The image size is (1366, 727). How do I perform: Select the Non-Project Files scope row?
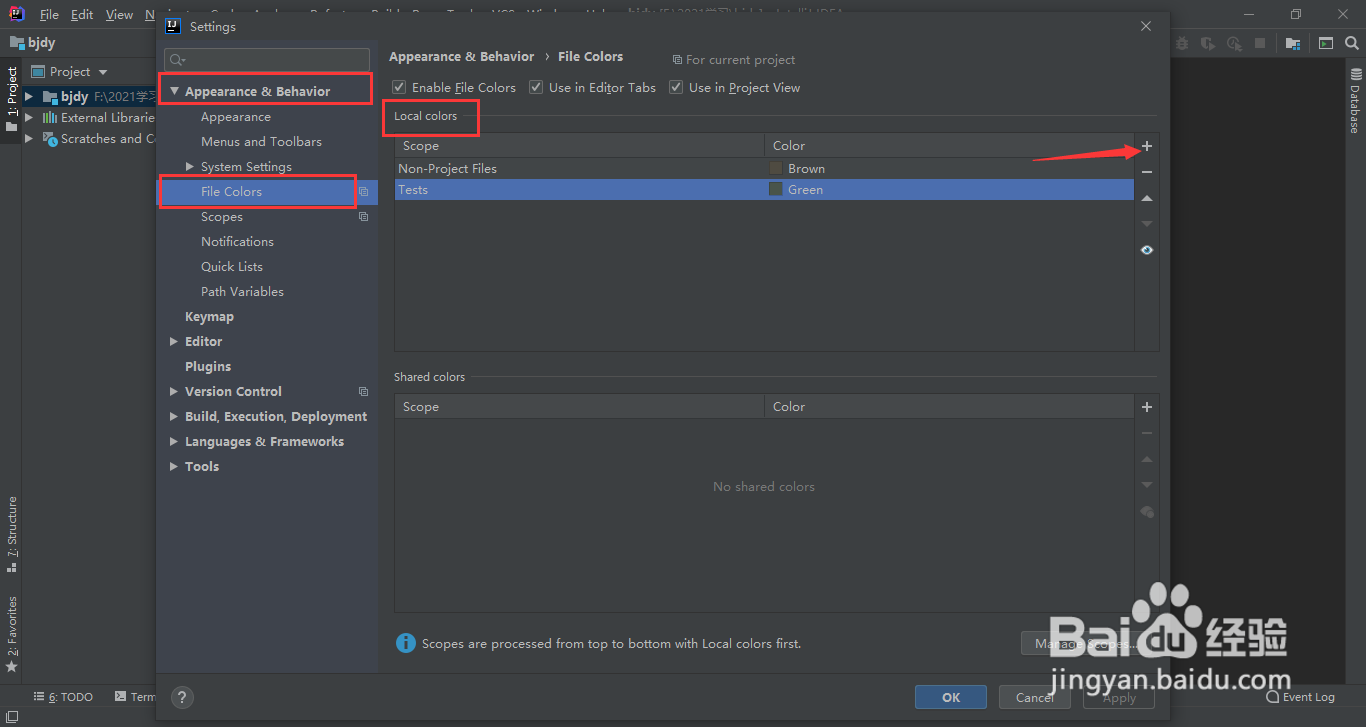[764, 168]
